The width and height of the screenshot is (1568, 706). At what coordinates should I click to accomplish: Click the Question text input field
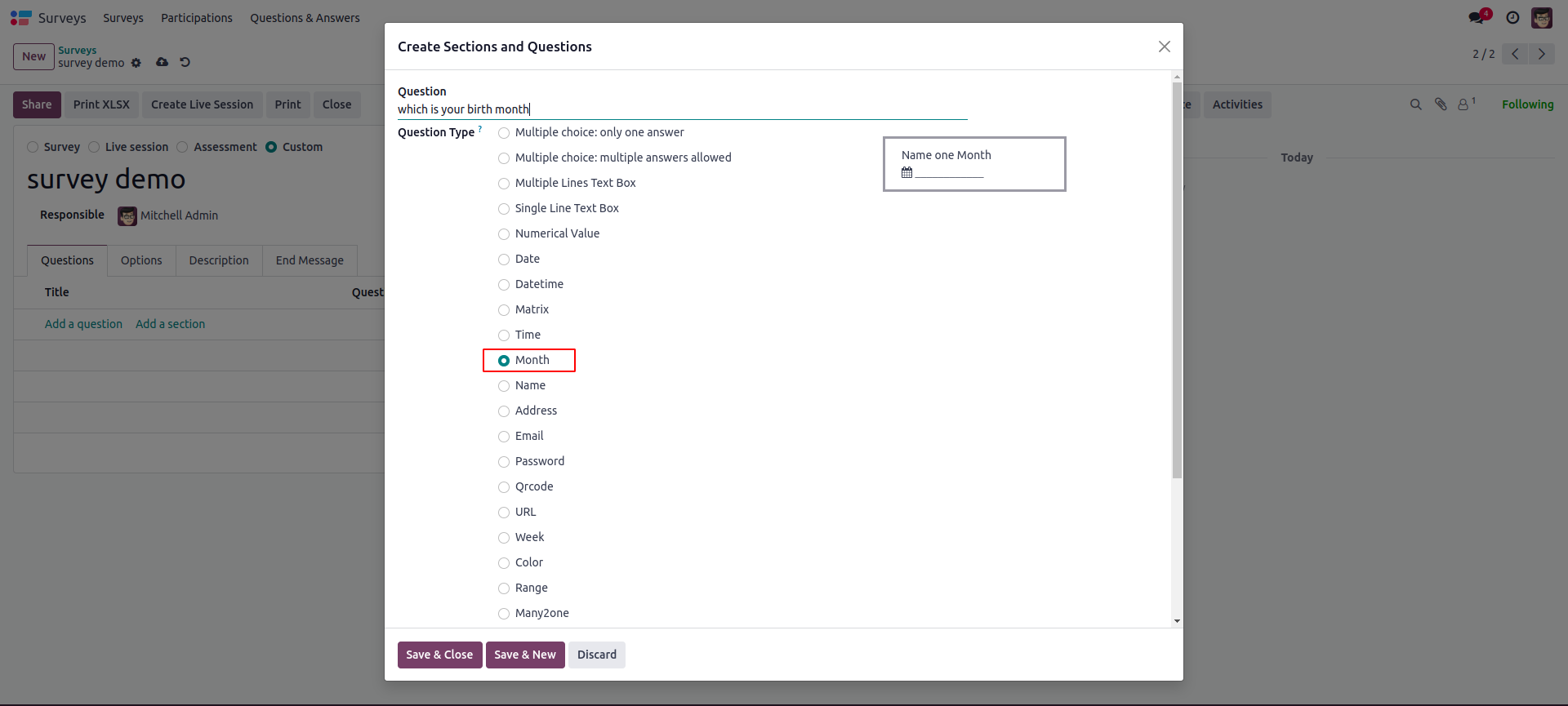tap(682, 109)
